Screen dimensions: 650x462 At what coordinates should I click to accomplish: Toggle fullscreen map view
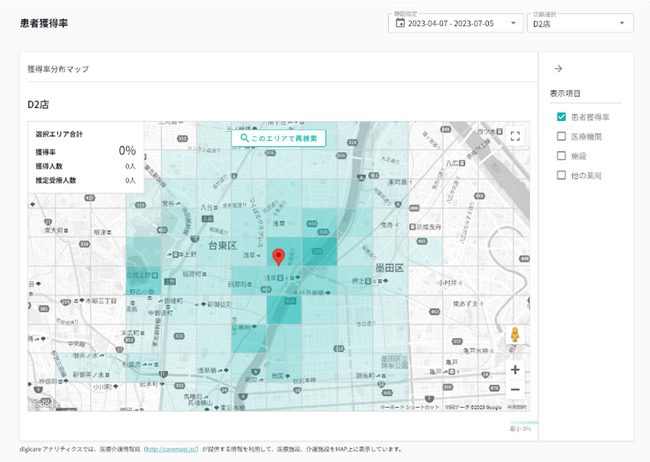coord(515,136)
